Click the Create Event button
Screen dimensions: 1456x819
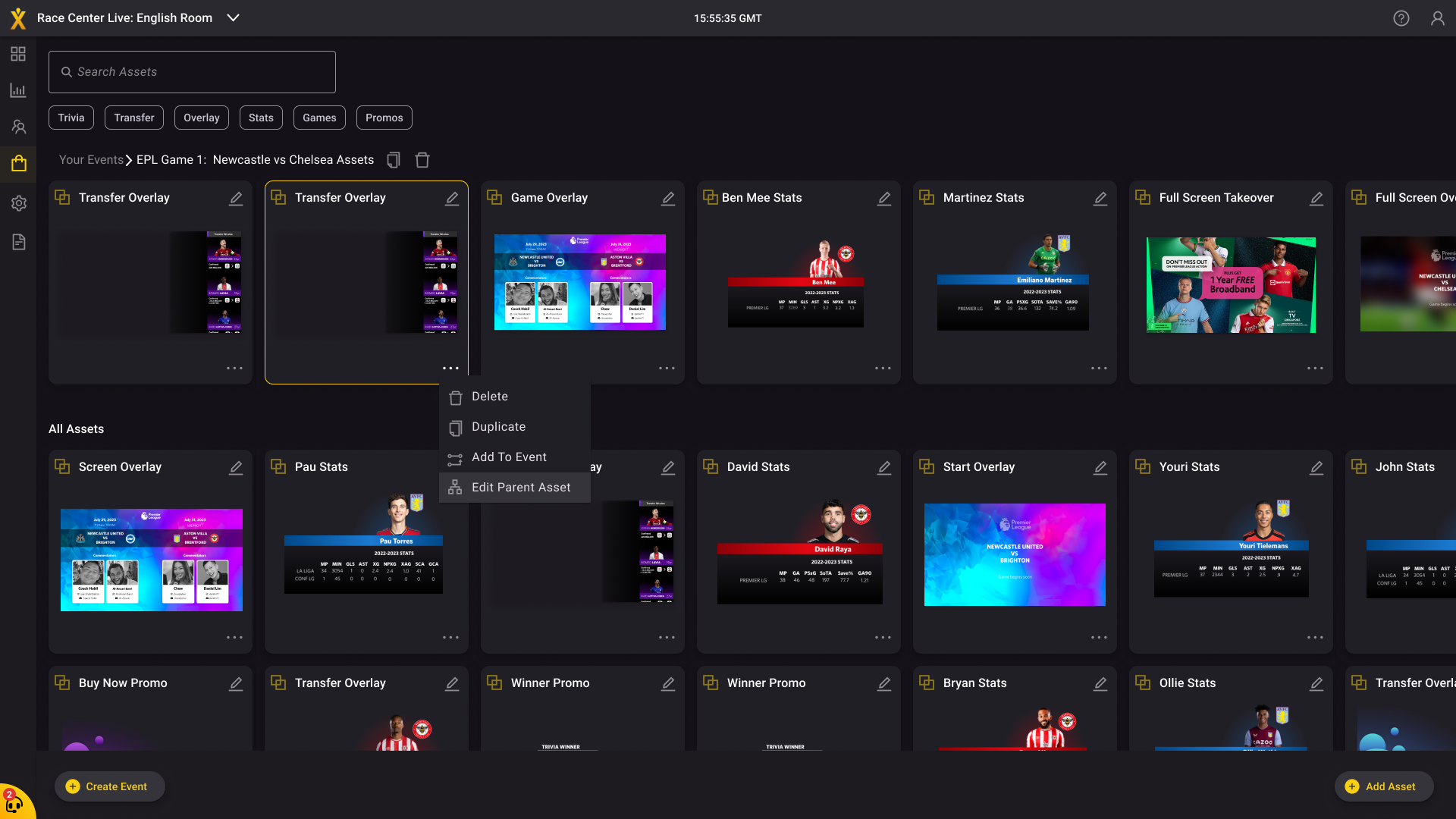109,786
